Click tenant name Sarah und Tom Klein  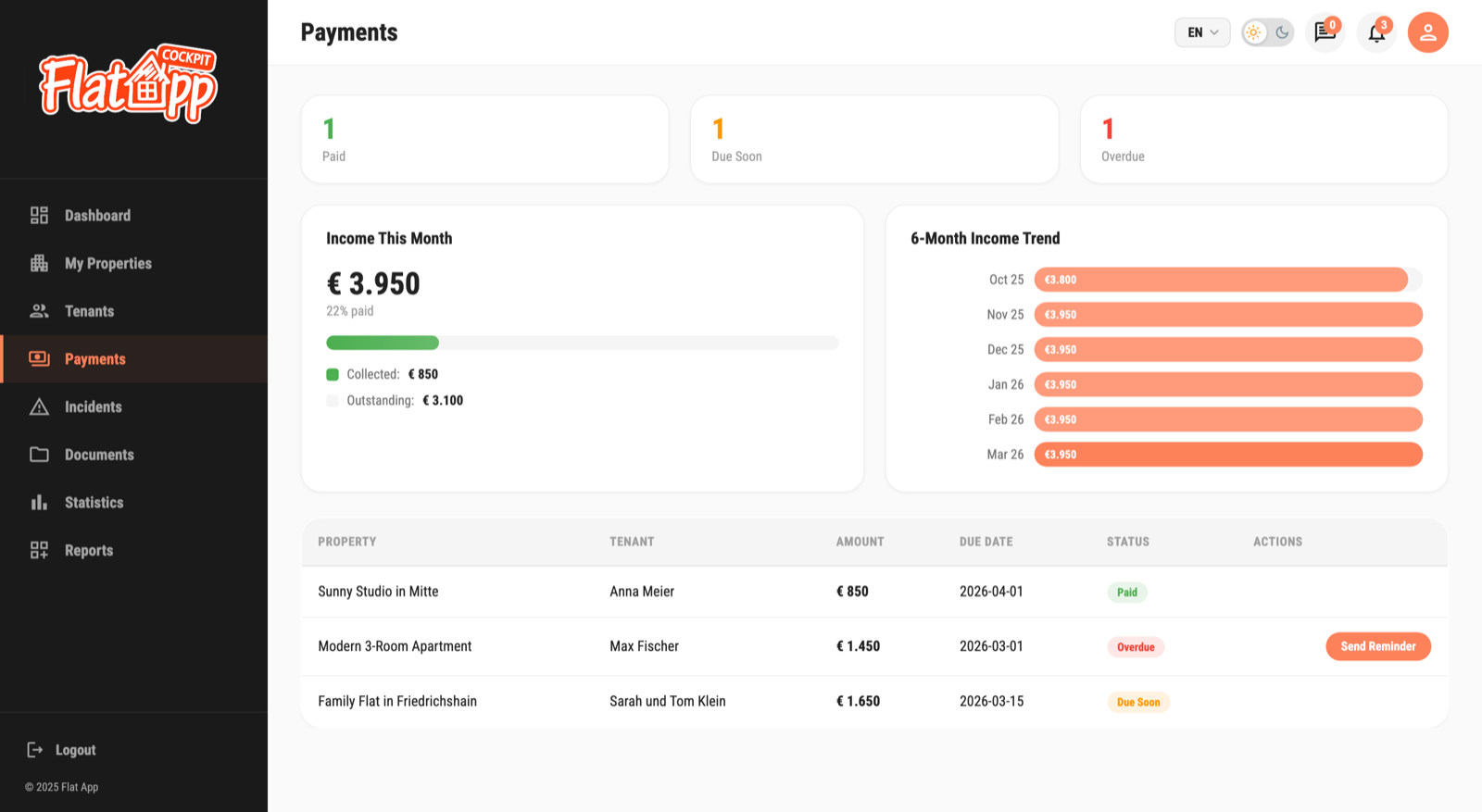(x=668, y=701)
